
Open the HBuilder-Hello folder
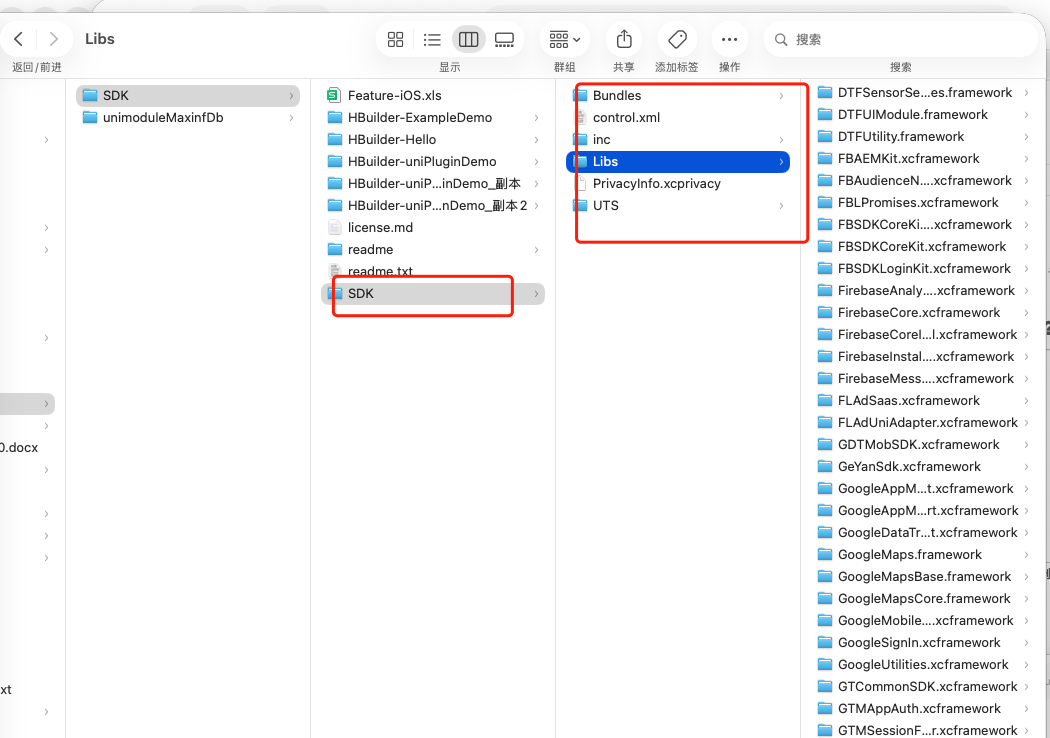[391, 140]
